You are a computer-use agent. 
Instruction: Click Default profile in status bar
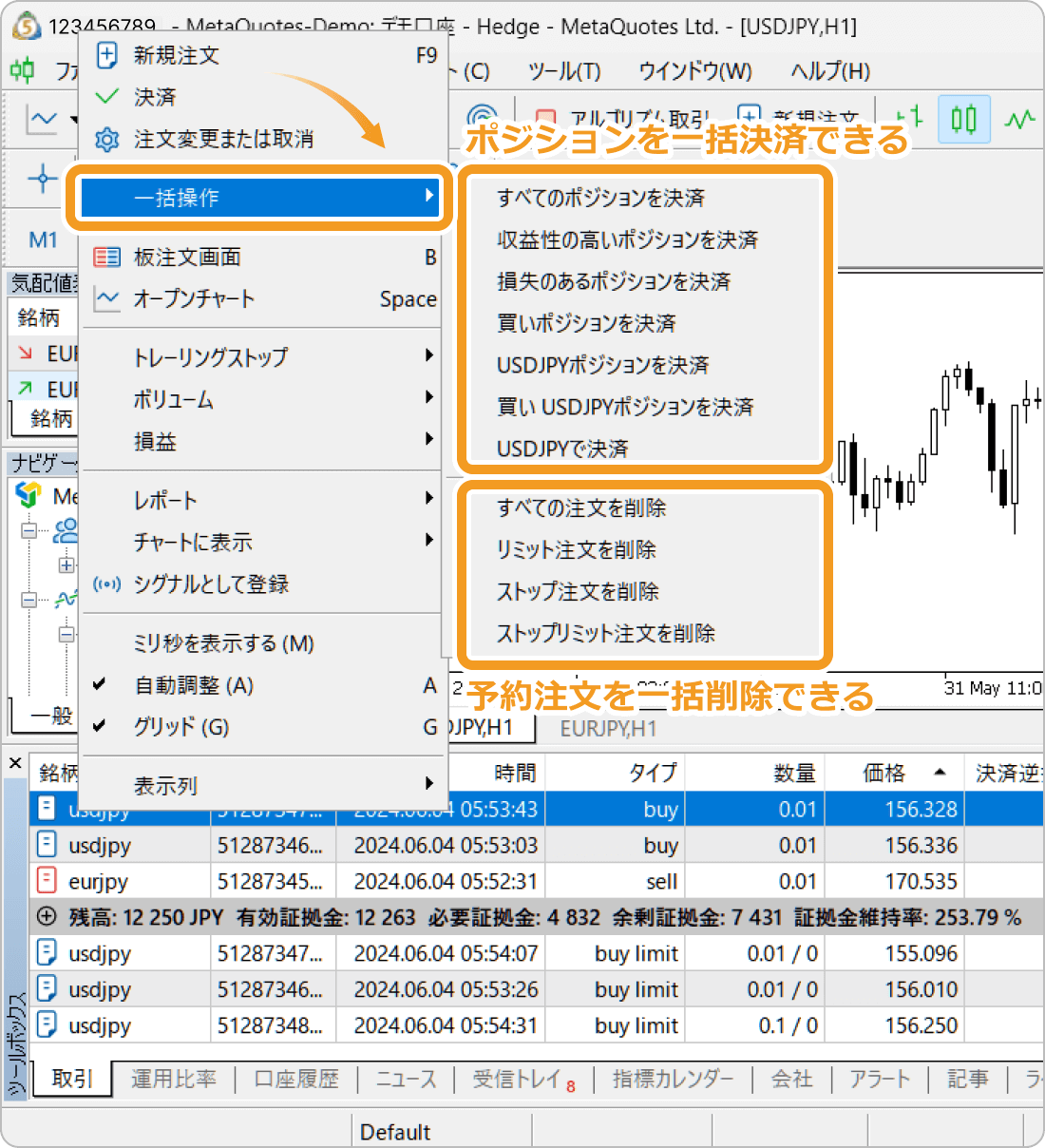pos(395,1132)
